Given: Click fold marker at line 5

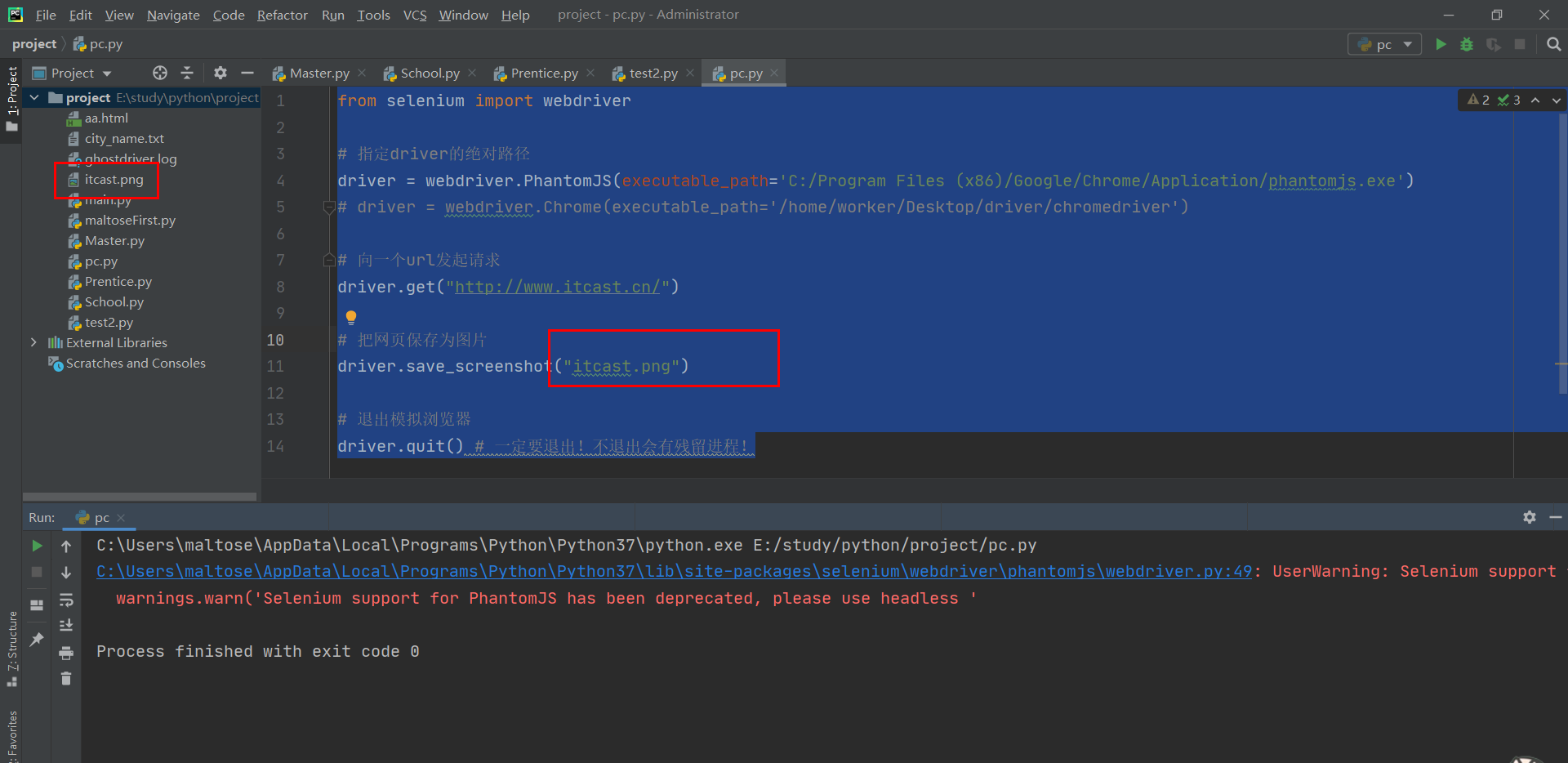Looking at the screenshot, I should coord(330,207).
